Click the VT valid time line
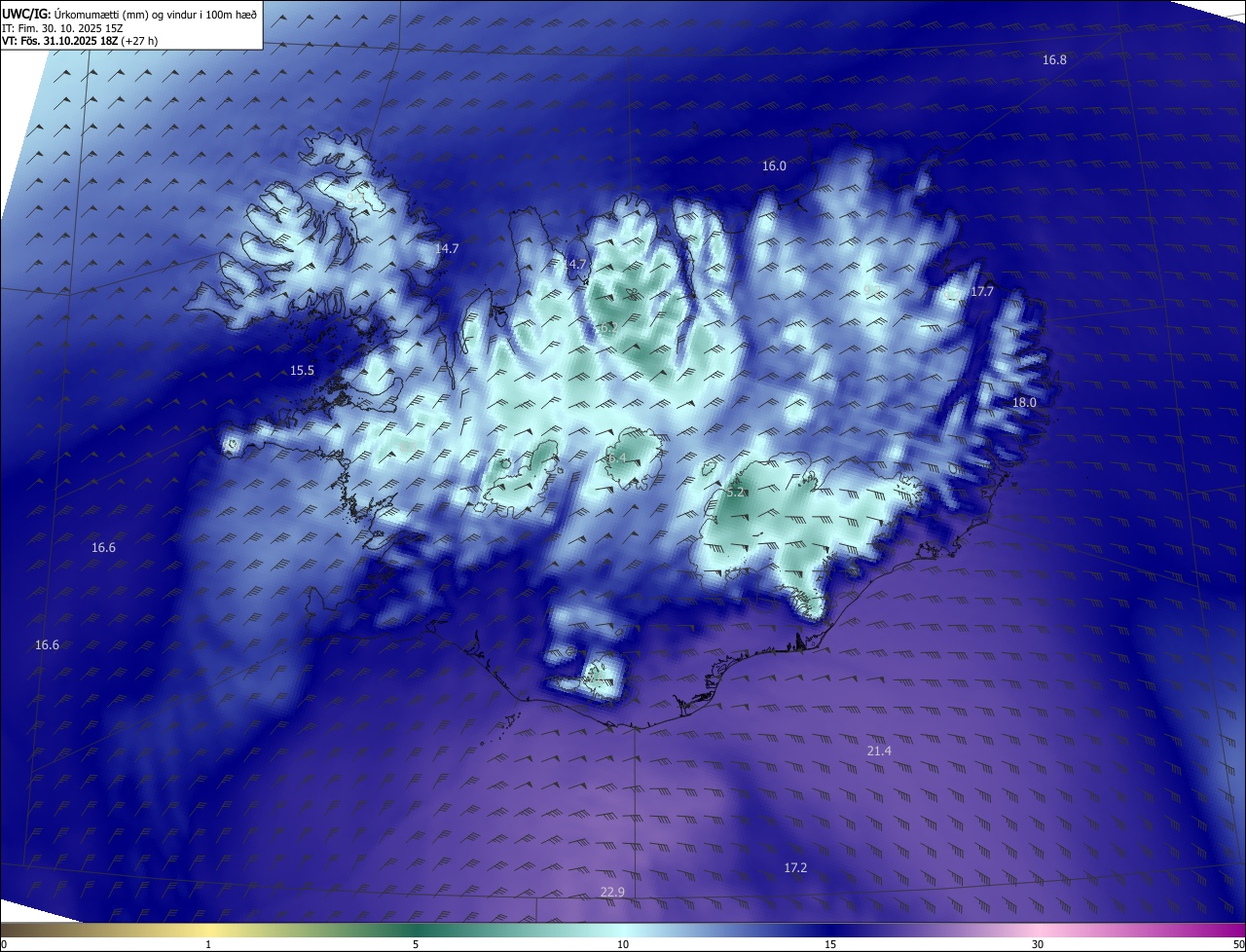The height and width of the screenshot is (952, 1246). (x=81, y=42)
